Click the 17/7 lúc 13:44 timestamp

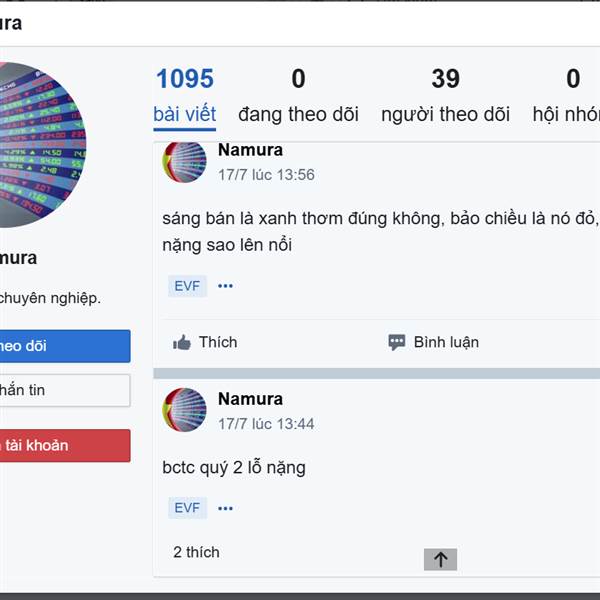tap(266, 424)
